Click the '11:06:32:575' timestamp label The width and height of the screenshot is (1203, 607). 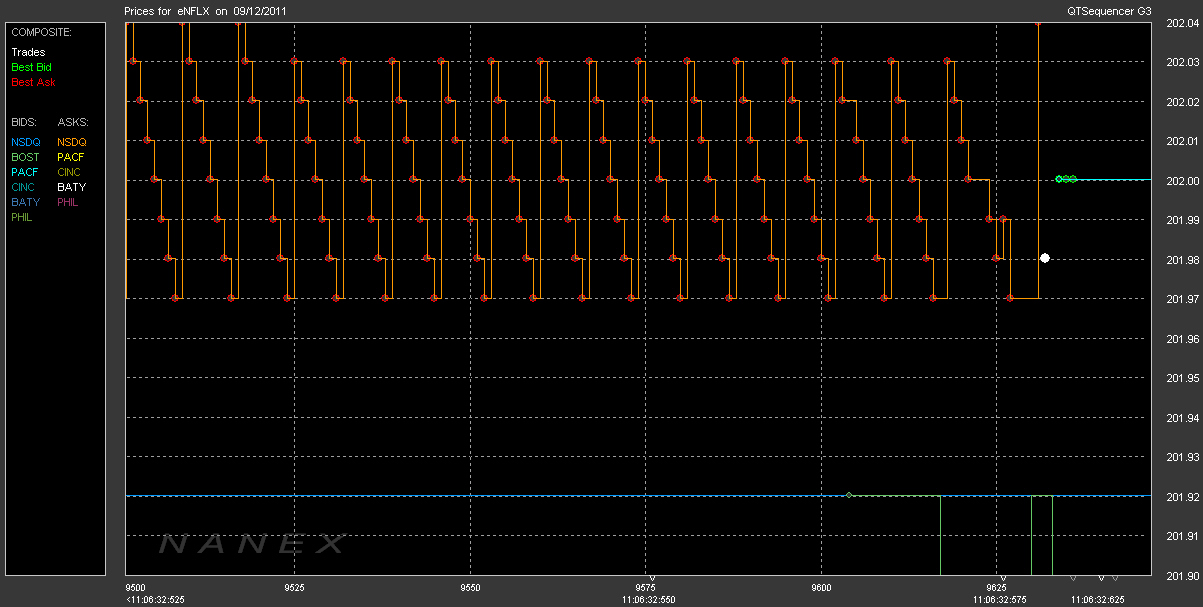coord(999,599)
